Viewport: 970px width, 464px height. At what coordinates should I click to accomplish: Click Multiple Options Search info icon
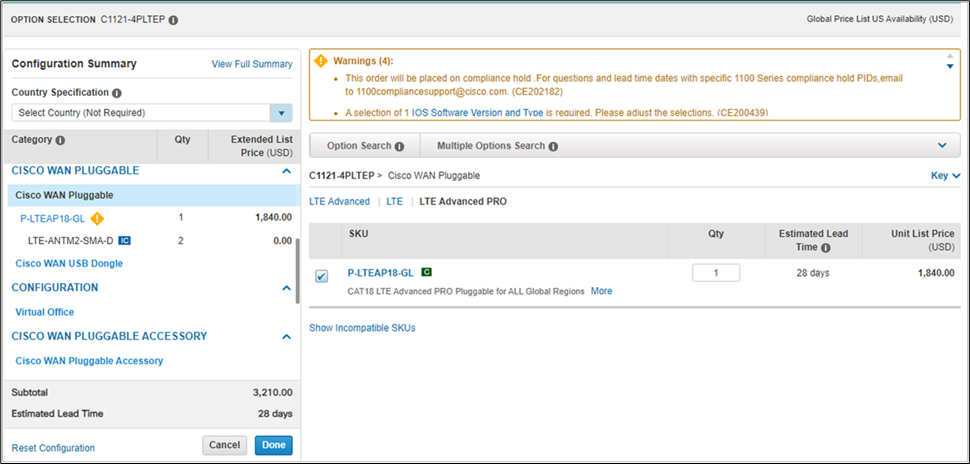pyautogui.click(x=553, y=147)
